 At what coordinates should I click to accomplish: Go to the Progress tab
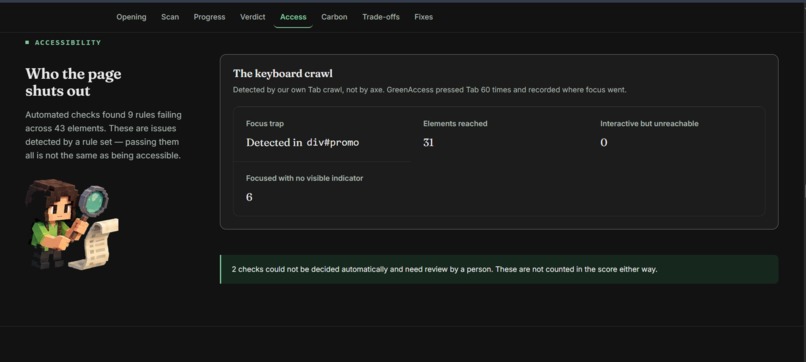point(209,17)
